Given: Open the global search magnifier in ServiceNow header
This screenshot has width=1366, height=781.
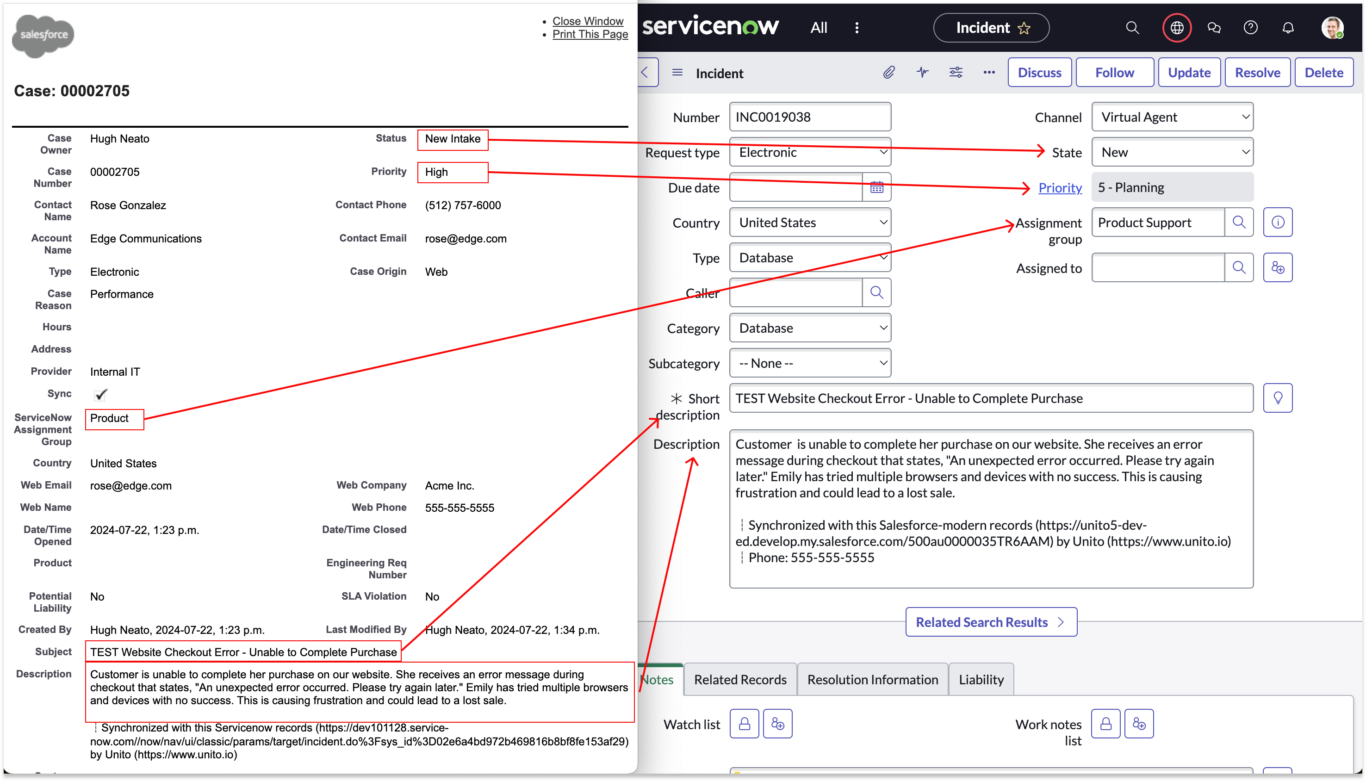Looking at the screenshot, I should pyautogui.click(x=1132, y=28).
